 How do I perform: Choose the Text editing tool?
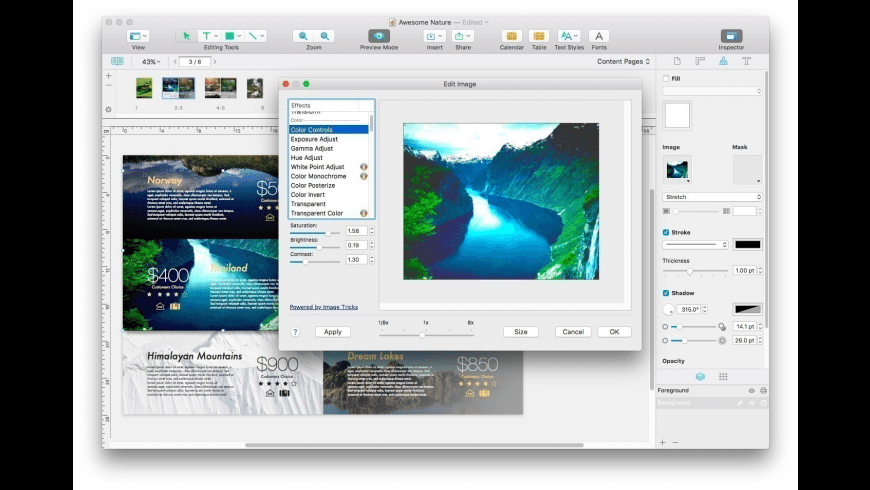tap(209, 36)
